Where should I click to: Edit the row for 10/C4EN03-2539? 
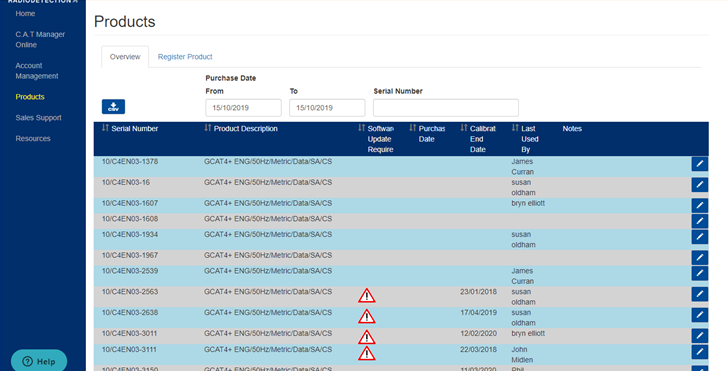[x=699, y=273]
